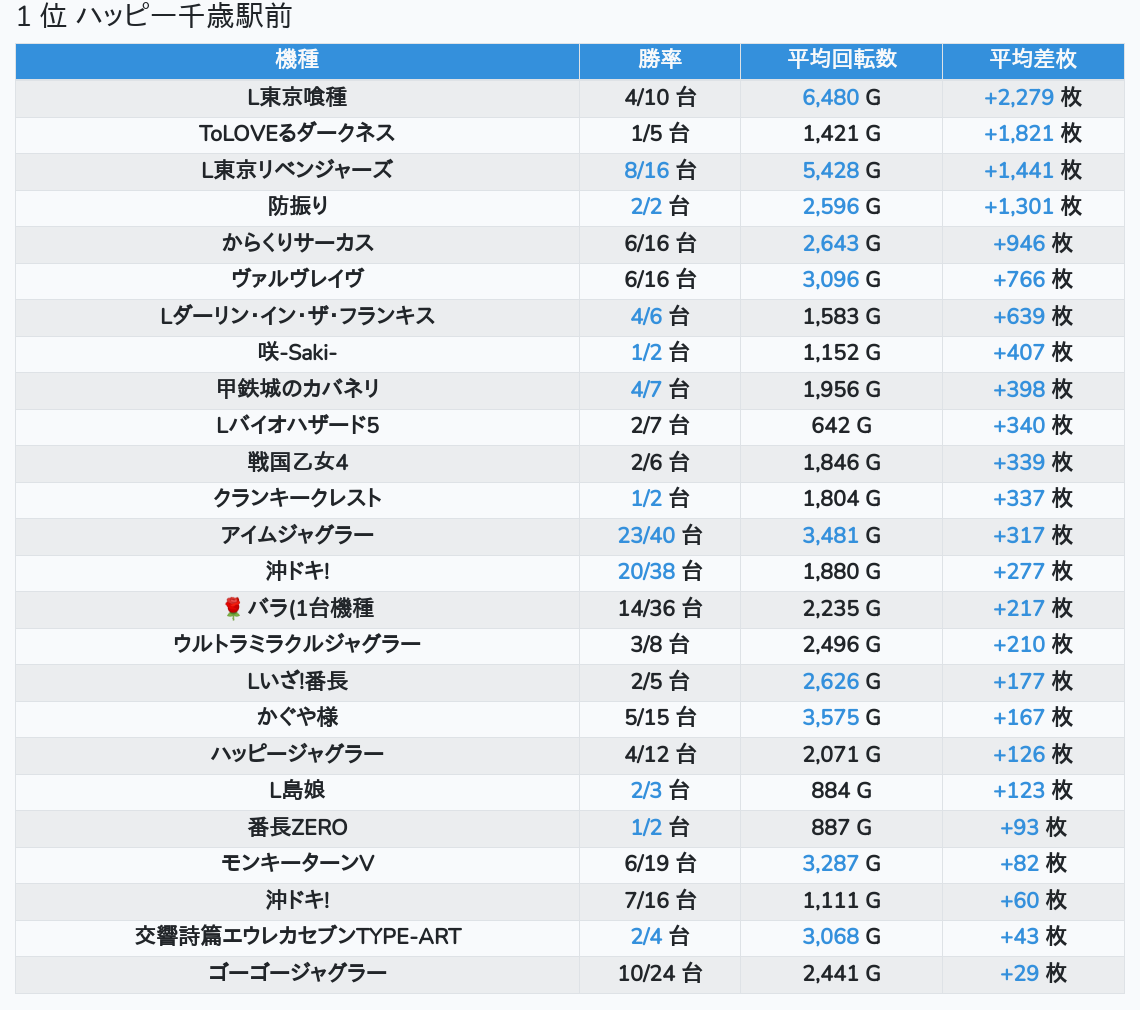
Task: Click the 'かぐや様' row name
Action: (297, 718)
